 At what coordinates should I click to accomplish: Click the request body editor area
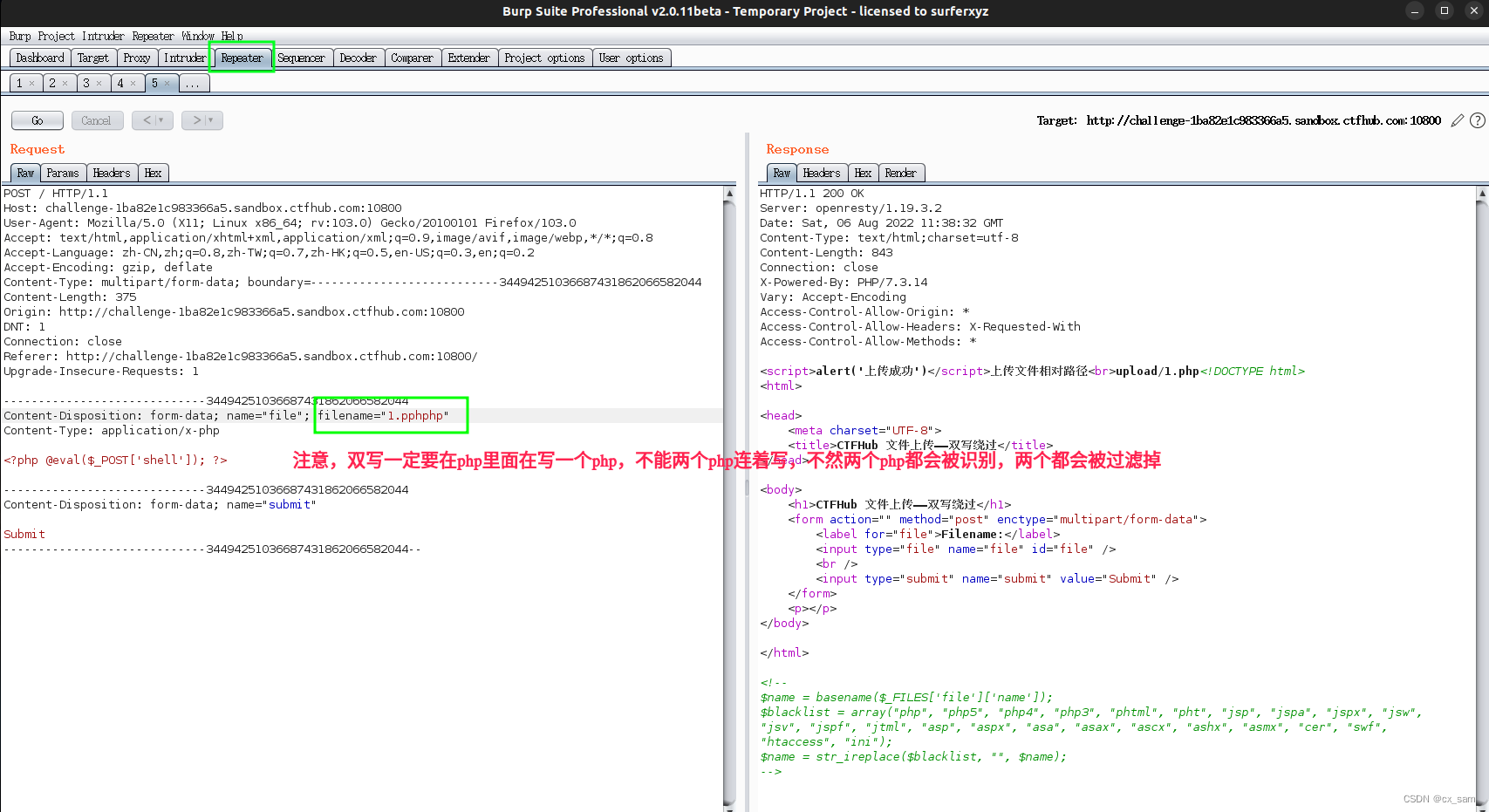[362, 498]
